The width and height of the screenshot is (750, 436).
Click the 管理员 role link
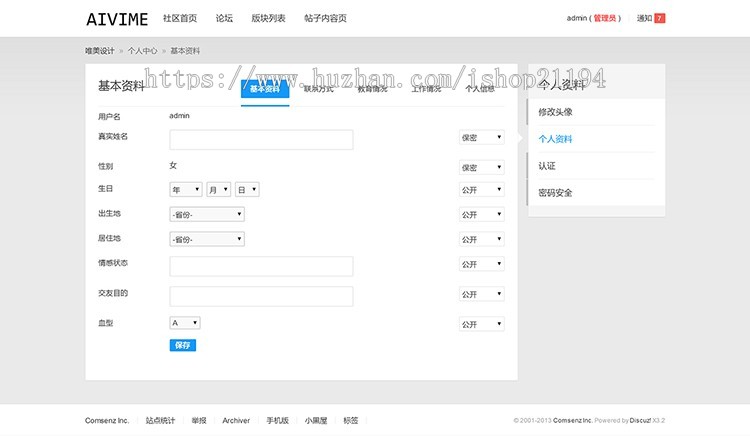605,18
